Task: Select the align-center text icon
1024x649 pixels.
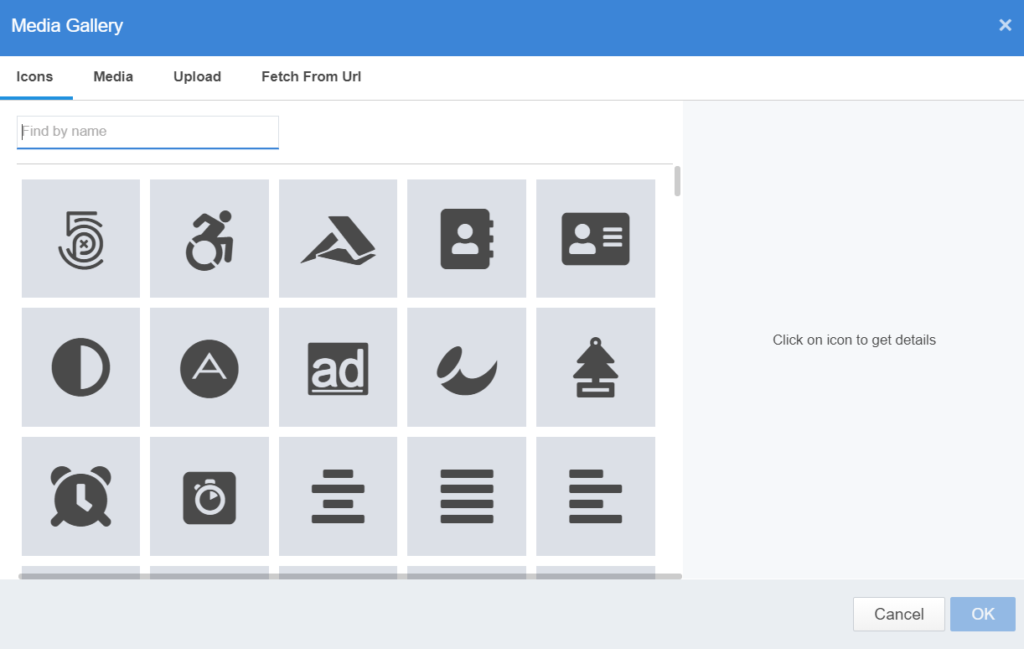Action: coord(338,496)
